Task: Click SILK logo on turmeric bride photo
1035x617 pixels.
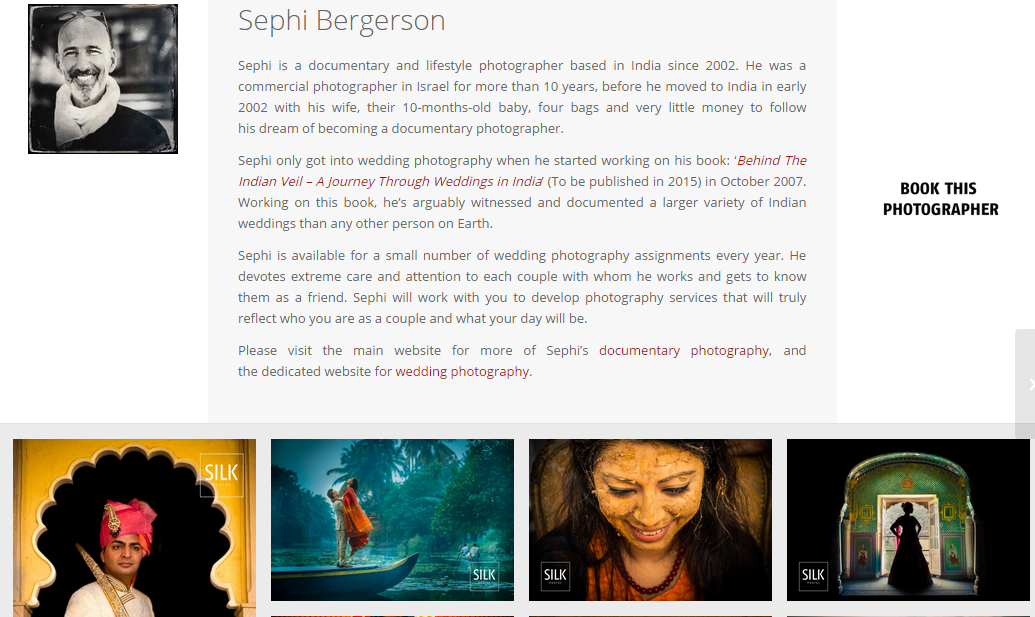Action: pos(555,576)
